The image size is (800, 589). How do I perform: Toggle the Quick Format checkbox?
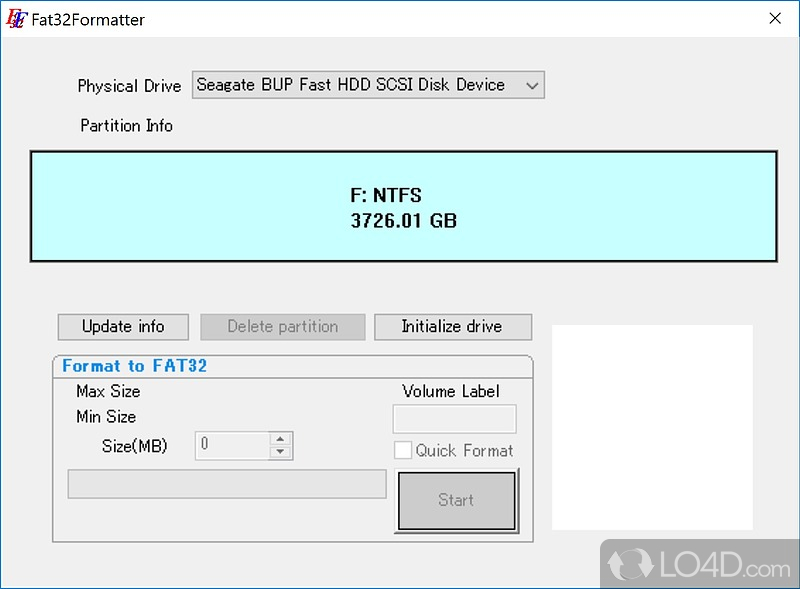[403, 450]
